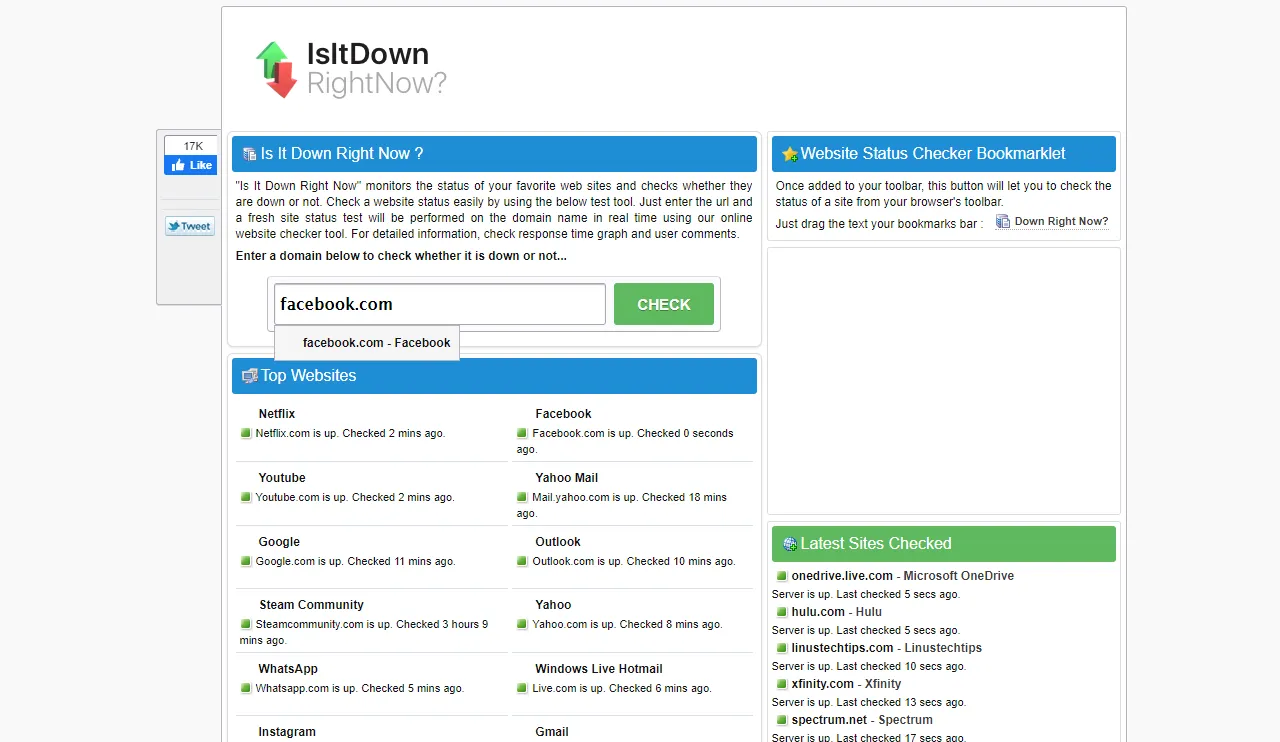Open the Steam Community link
1280x742 pixels.
(311, 605)
